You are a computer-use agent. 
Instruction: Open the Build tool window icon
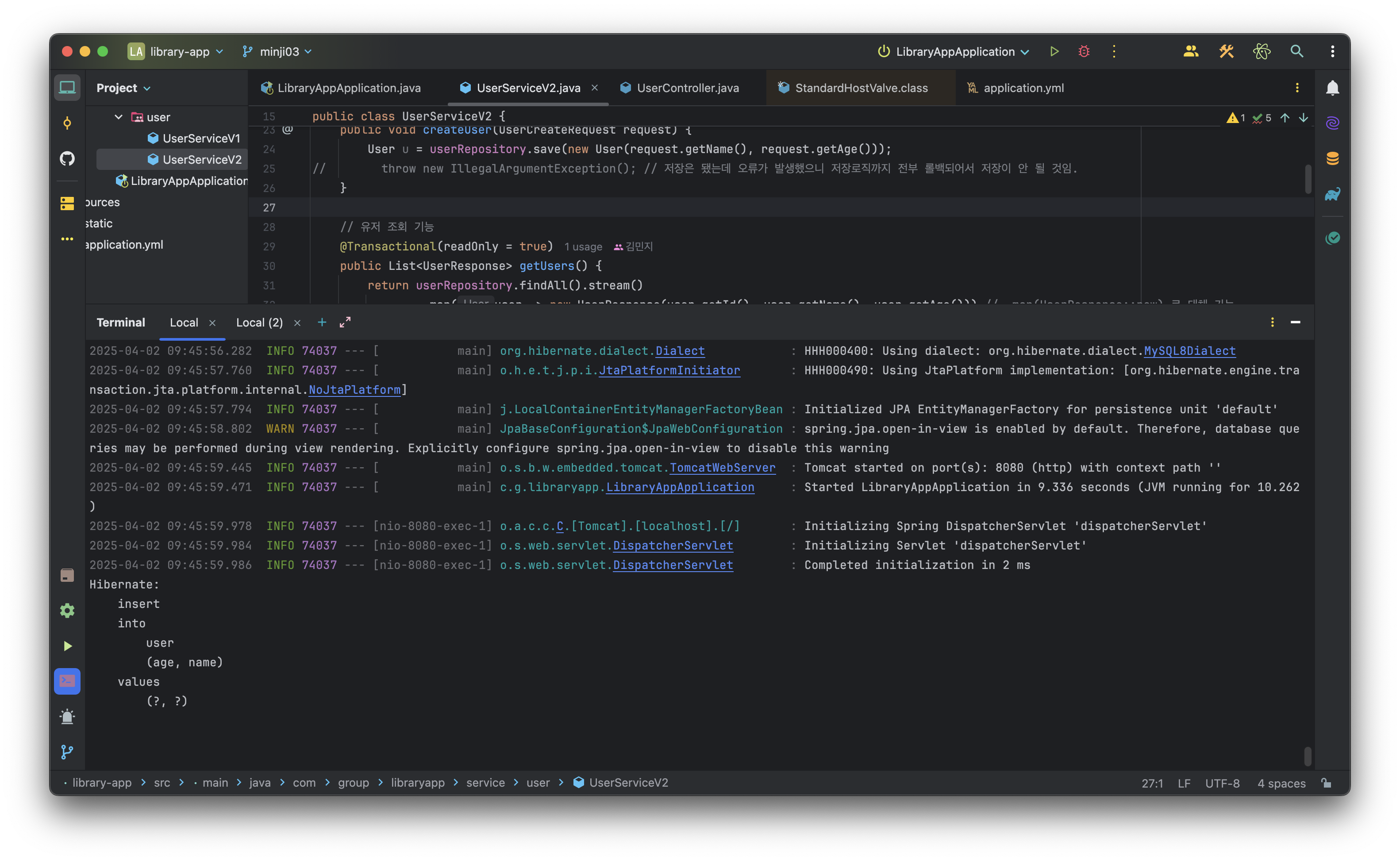pyautogui.click(x=67, y=575)
